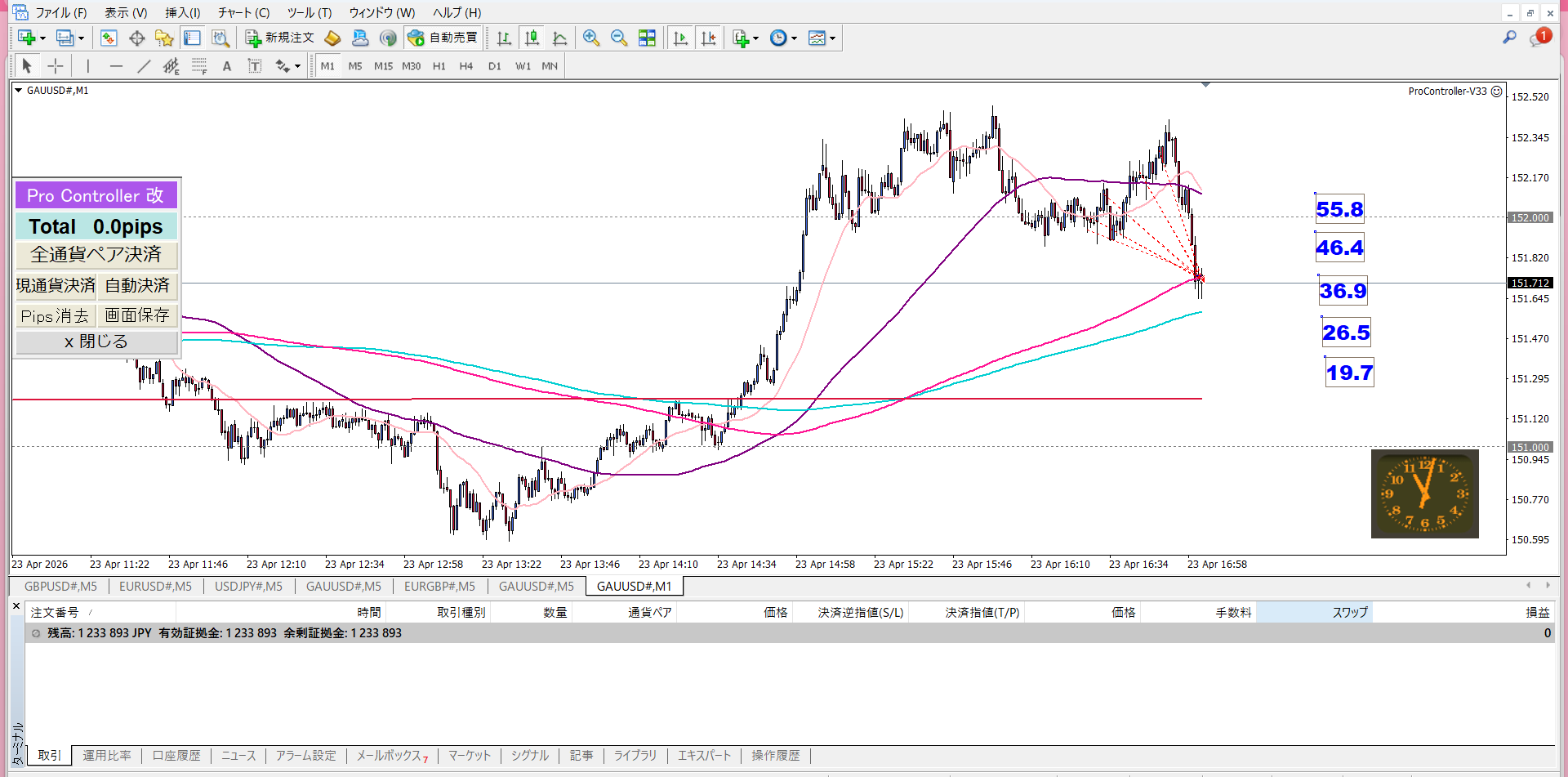1568x777 pixels.
Task: Click the 画面保存 button
Action: pos(137,315)
